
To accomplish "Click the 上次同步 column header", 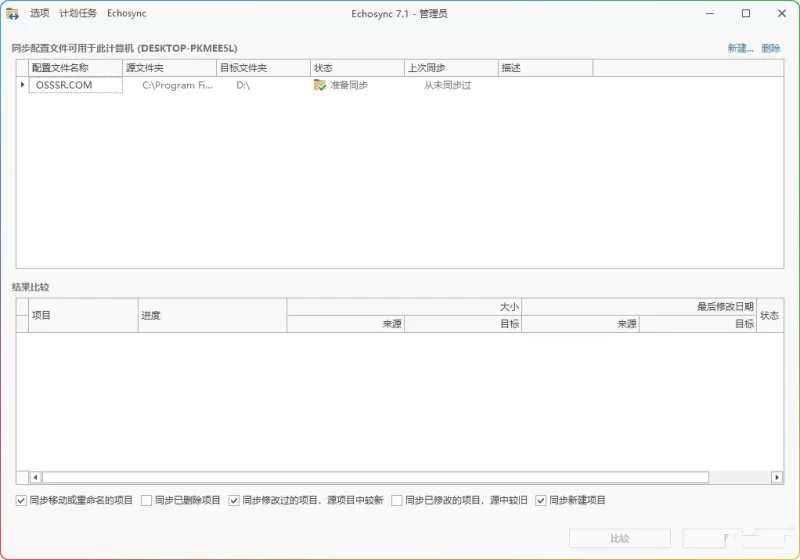I will (x=451, y=68).
